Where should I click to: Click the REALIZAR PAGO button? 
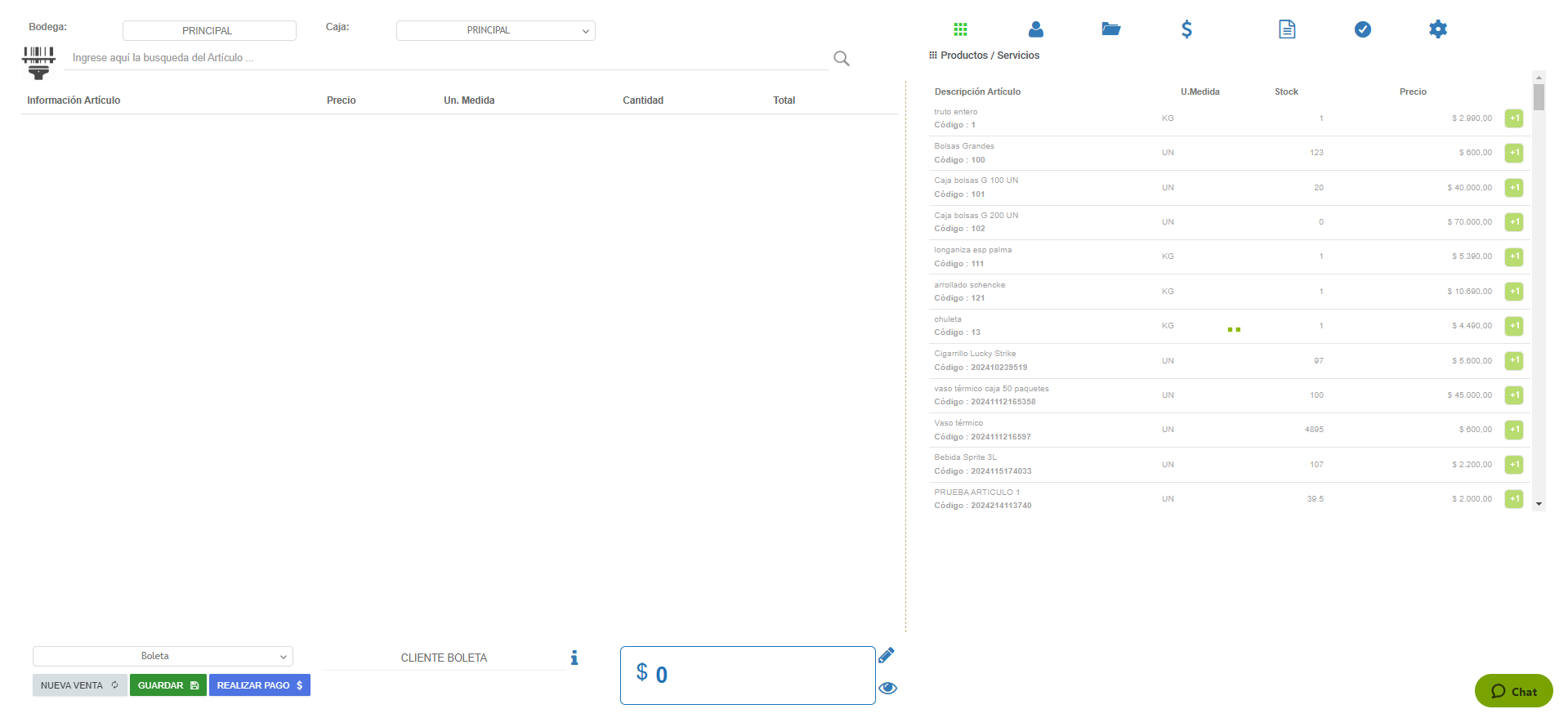(259, 685)
